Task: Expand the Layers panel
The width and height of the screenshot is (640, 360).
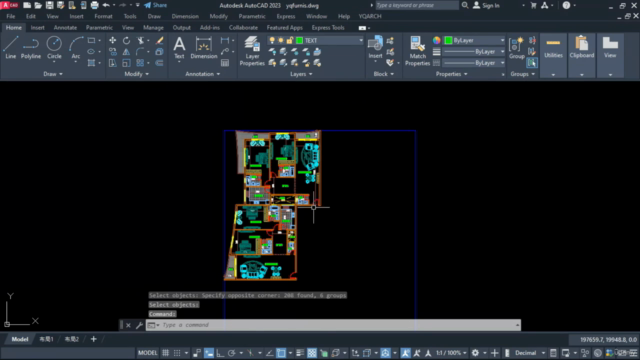Action: [301, 74]
